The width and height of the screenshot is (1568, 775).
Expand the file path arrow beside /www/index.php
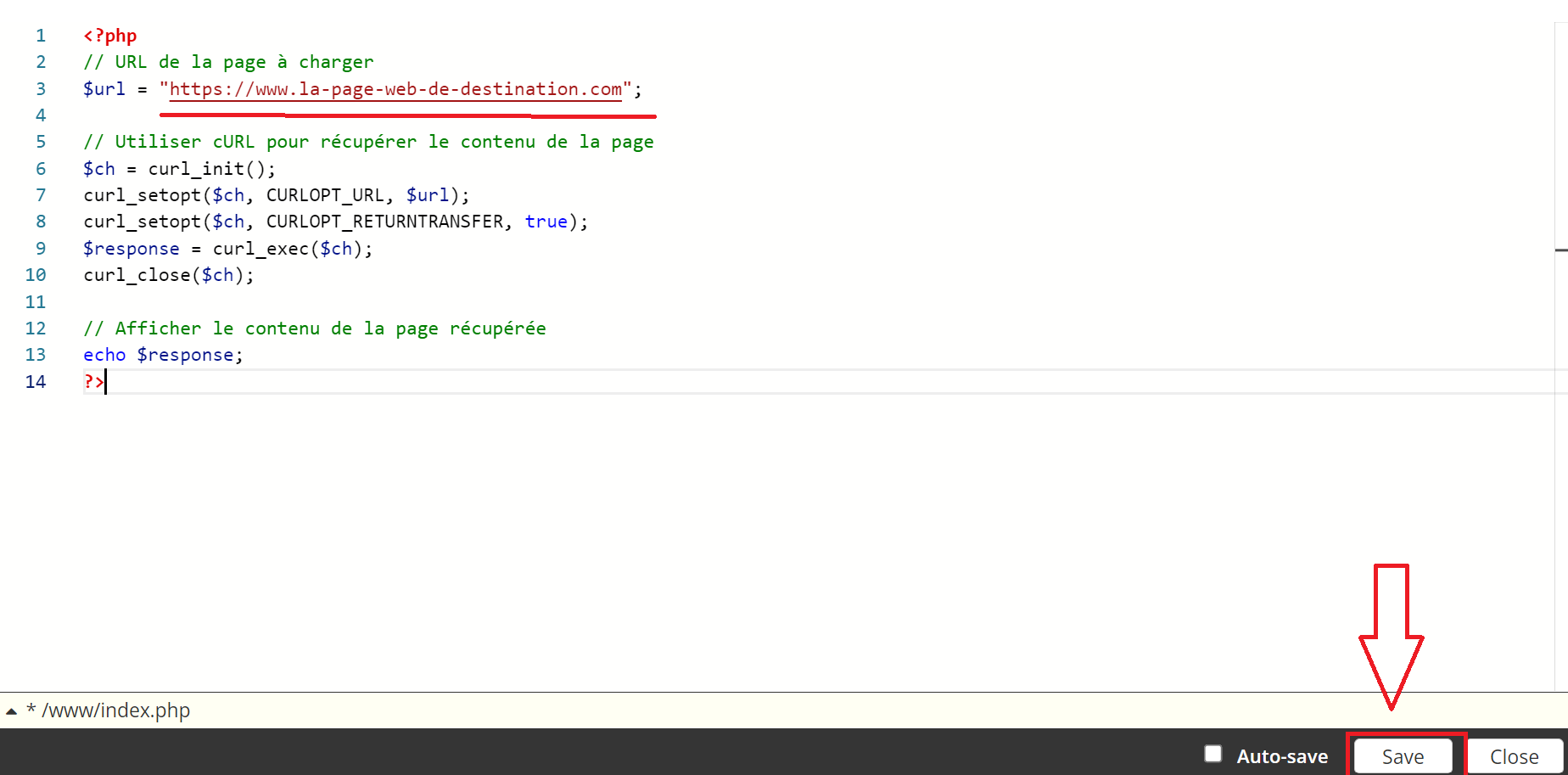coord(11,711)
